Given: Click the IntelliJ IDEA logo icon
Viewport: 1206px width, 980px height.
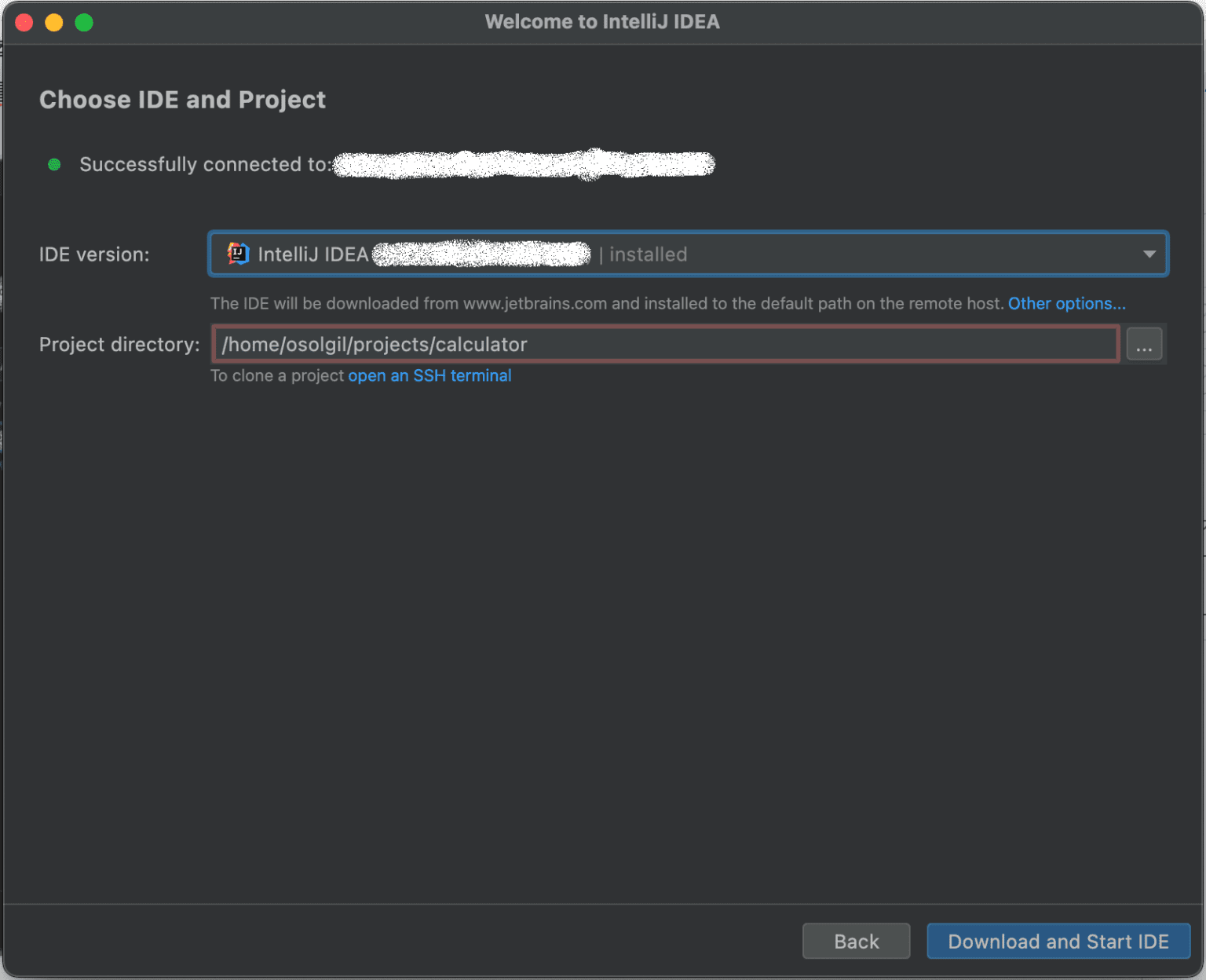Looking at the screenshot, I should [x=237, y=254].
